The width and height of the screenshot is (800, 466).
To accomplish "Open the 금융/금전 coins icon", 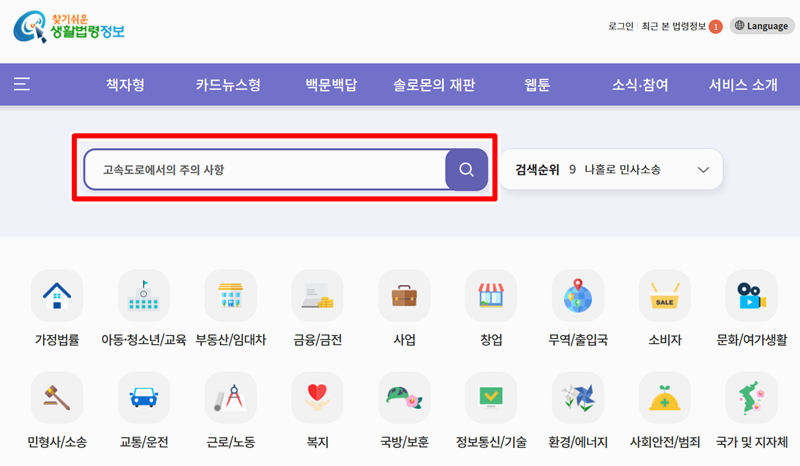I will pyautogui.click(x=317, y=296).
